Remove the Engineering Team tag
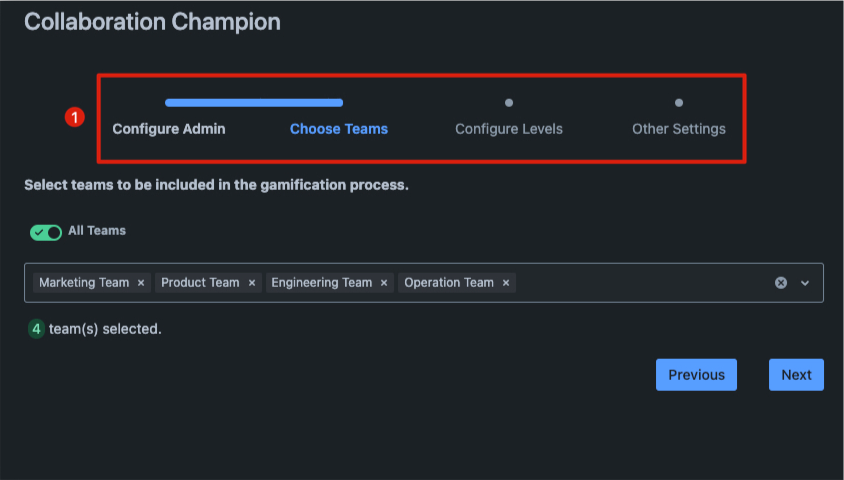The width and height of the screenshot is (844, 480). pos(384,283)
